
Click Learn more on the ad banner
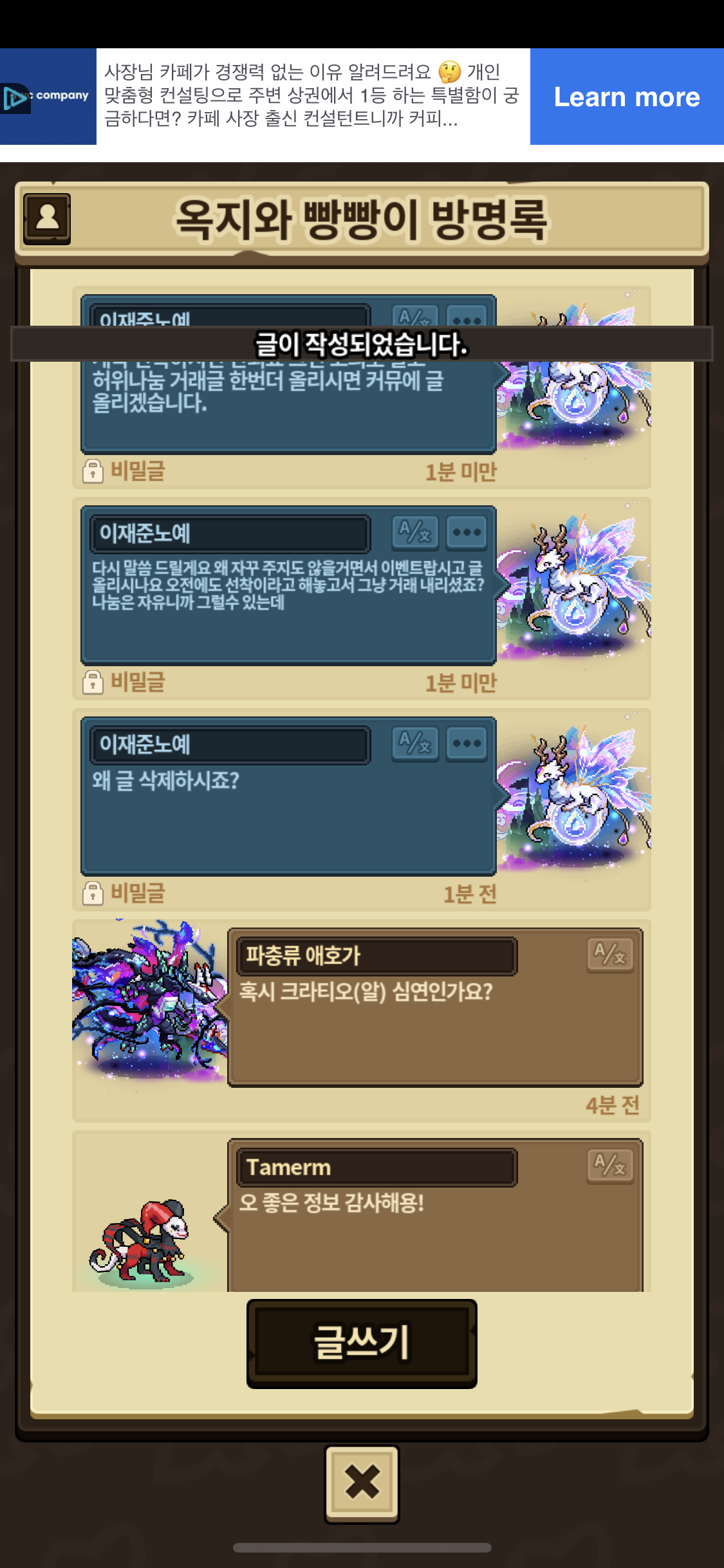pos(627,97)
